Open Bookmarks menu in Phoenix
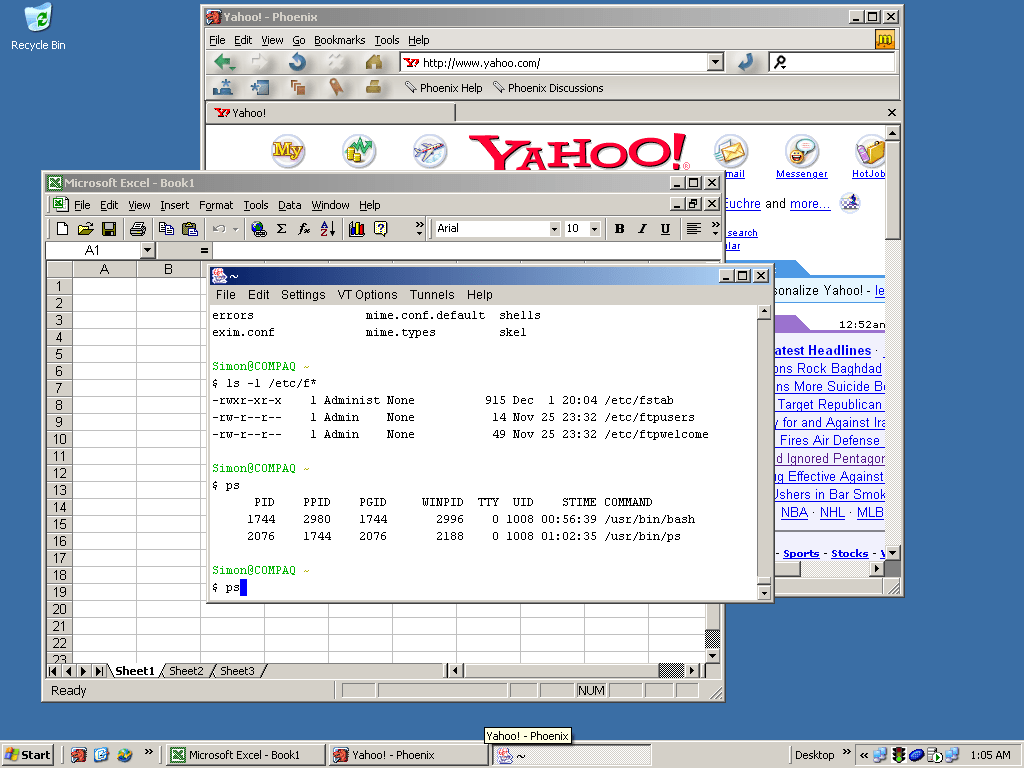 coord(340,40)
